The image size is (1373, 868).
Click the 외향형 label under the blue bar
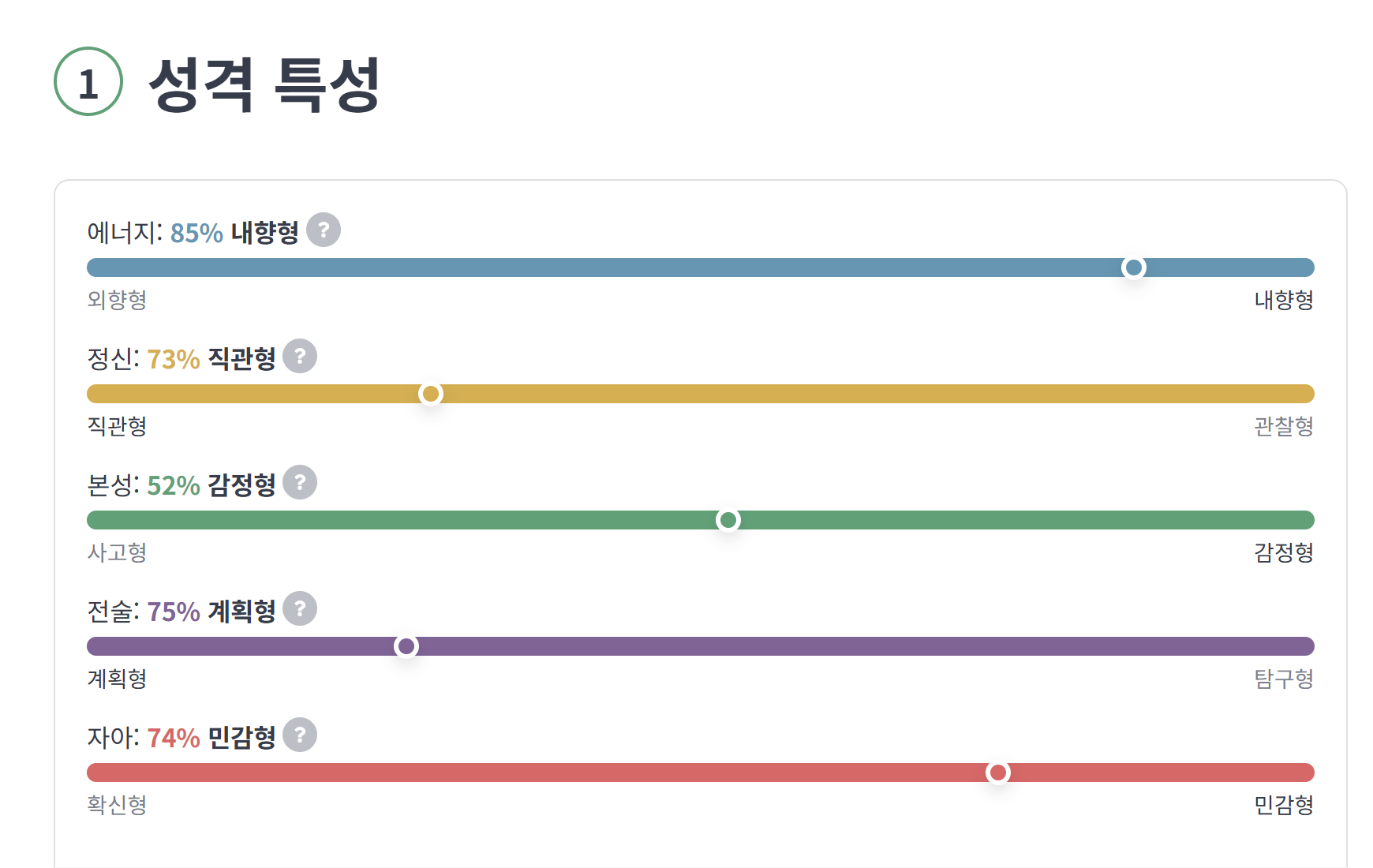pyautogui.click(x=117, y=300)
